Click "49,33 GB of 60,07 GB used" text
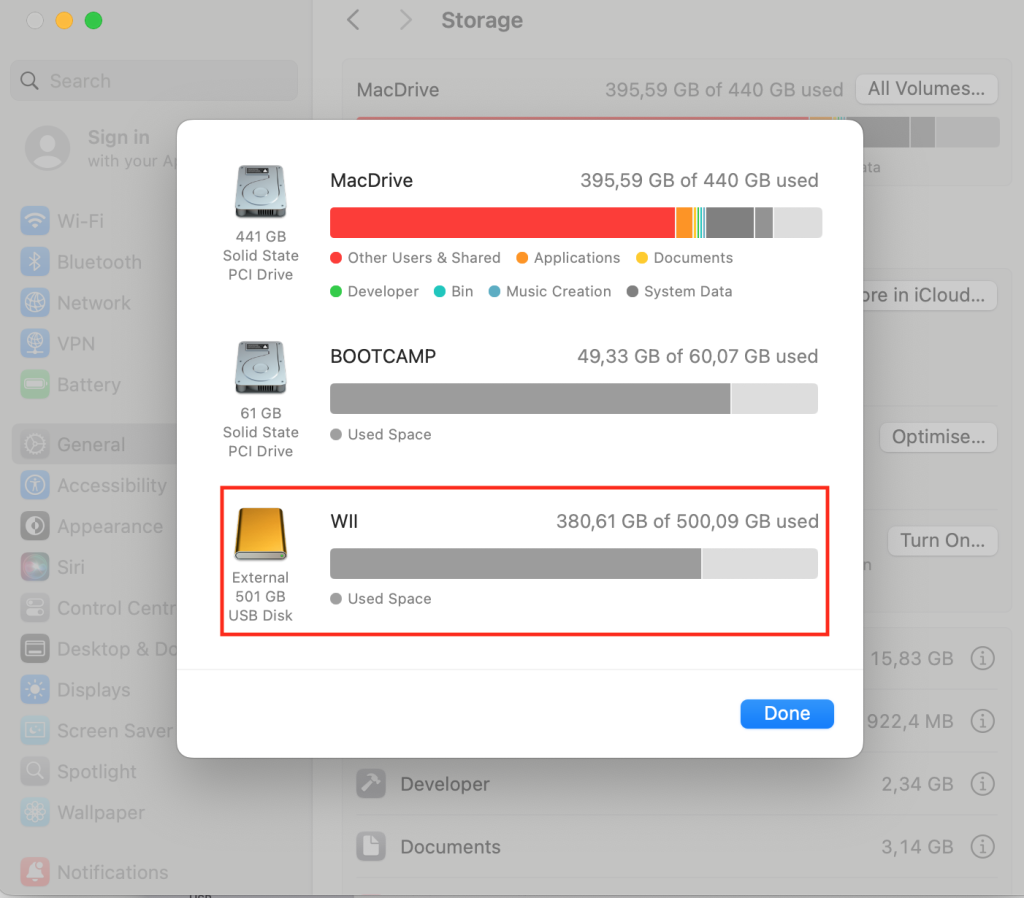The height and width of the screenshot is (898, 1024). tap(697, 356)
